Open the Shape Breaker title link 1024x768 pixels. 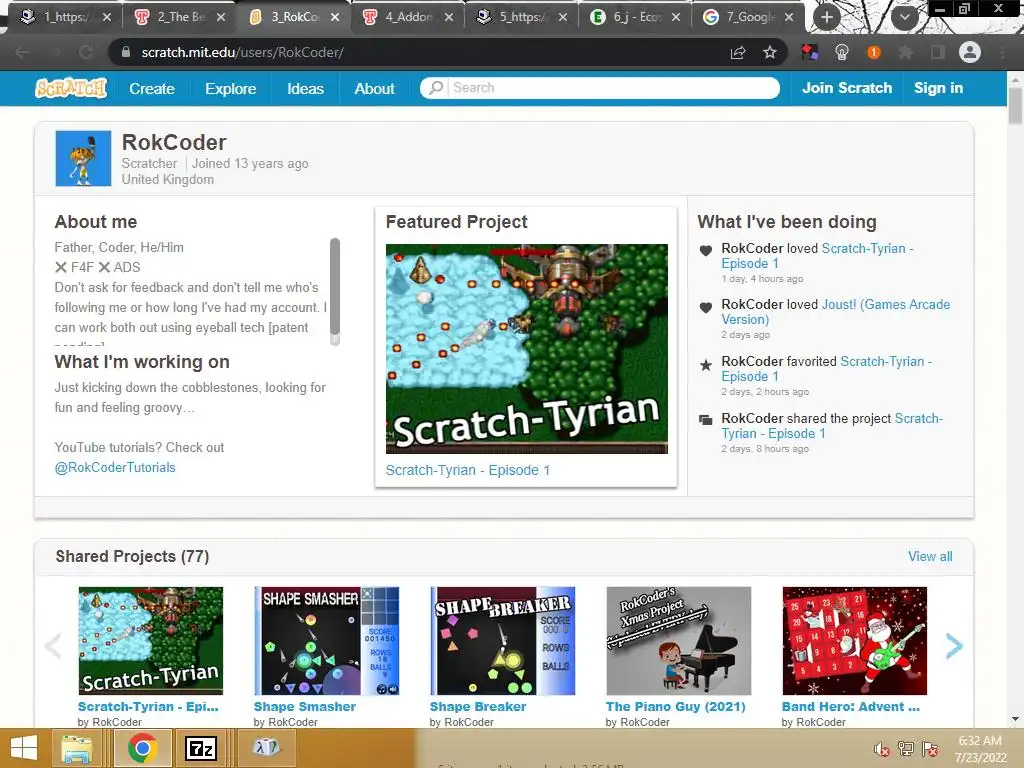(x=478, y=707)
